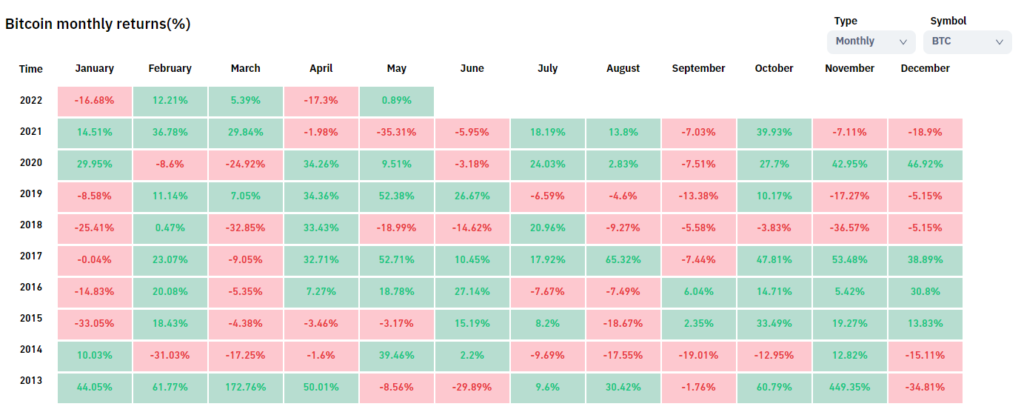Click the November column header

pos(849,68)
